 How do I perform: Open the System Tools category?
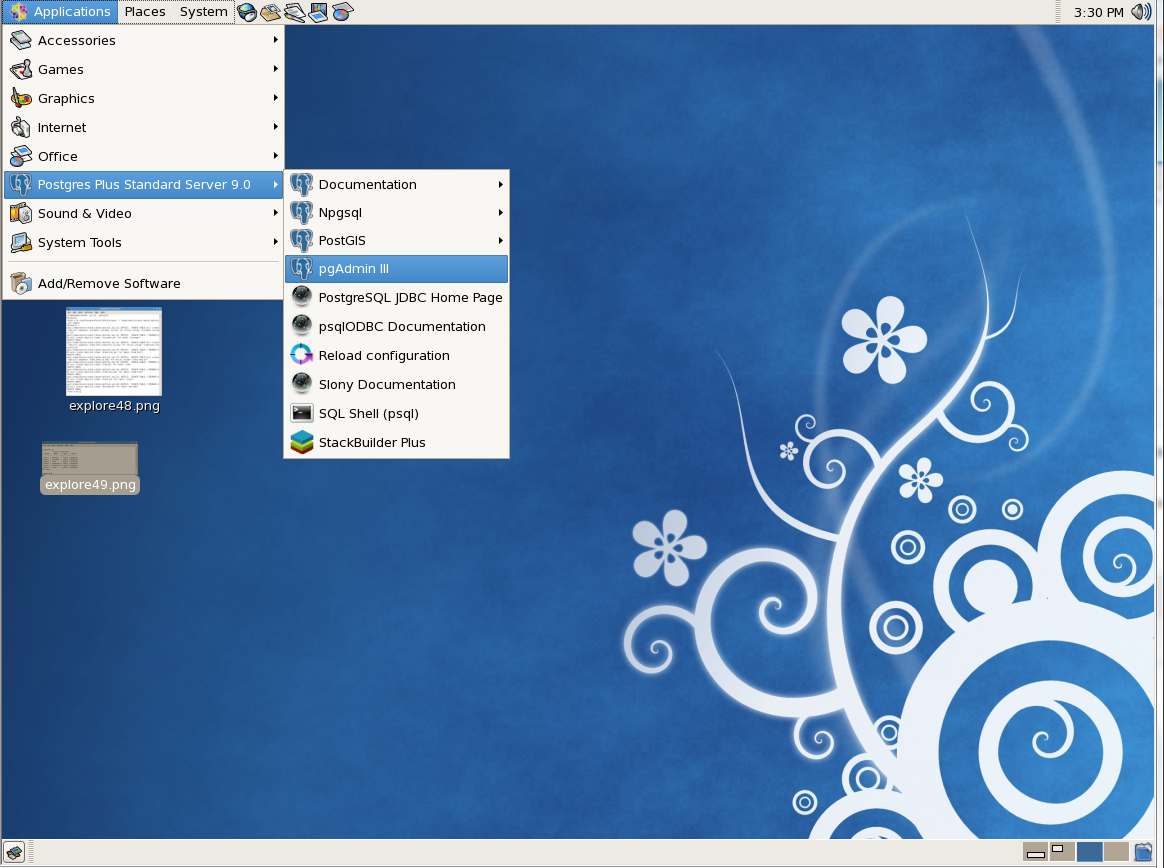coord(143,242)
